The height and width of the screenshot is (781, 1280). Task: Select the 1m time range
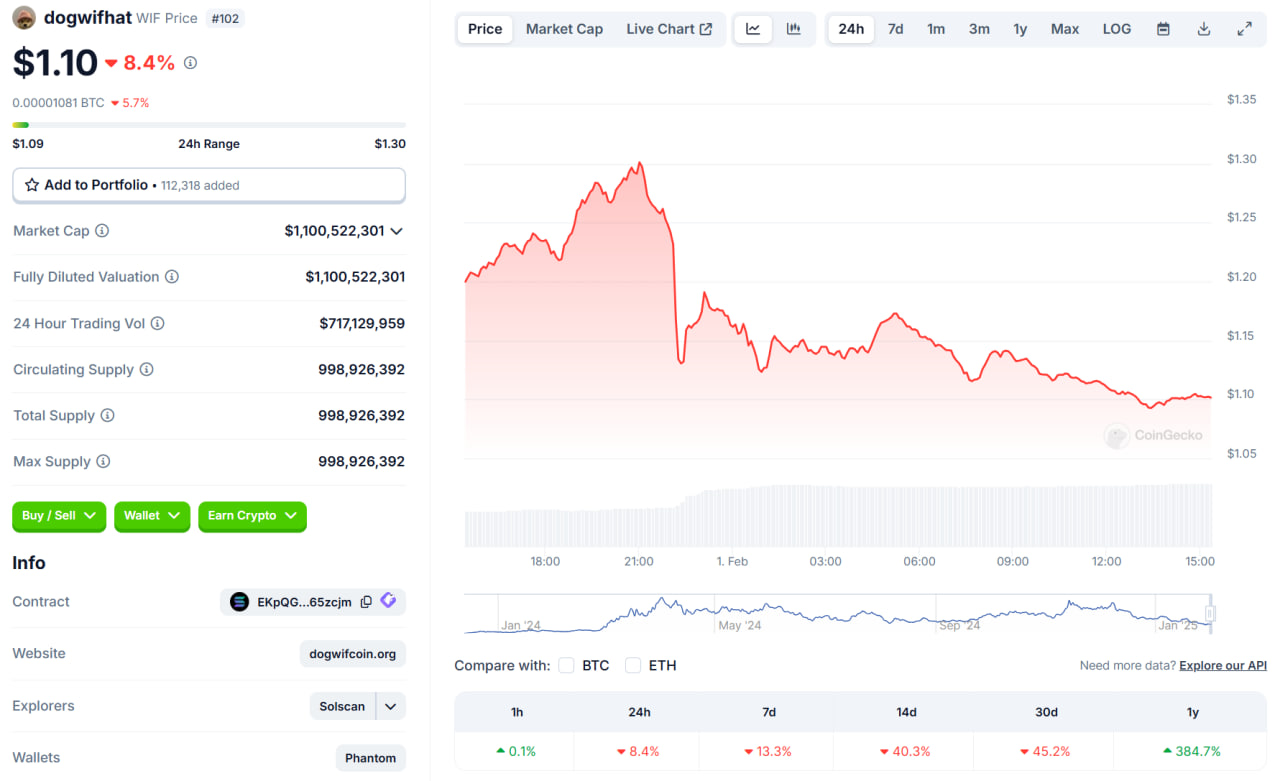tap(936, 29)
